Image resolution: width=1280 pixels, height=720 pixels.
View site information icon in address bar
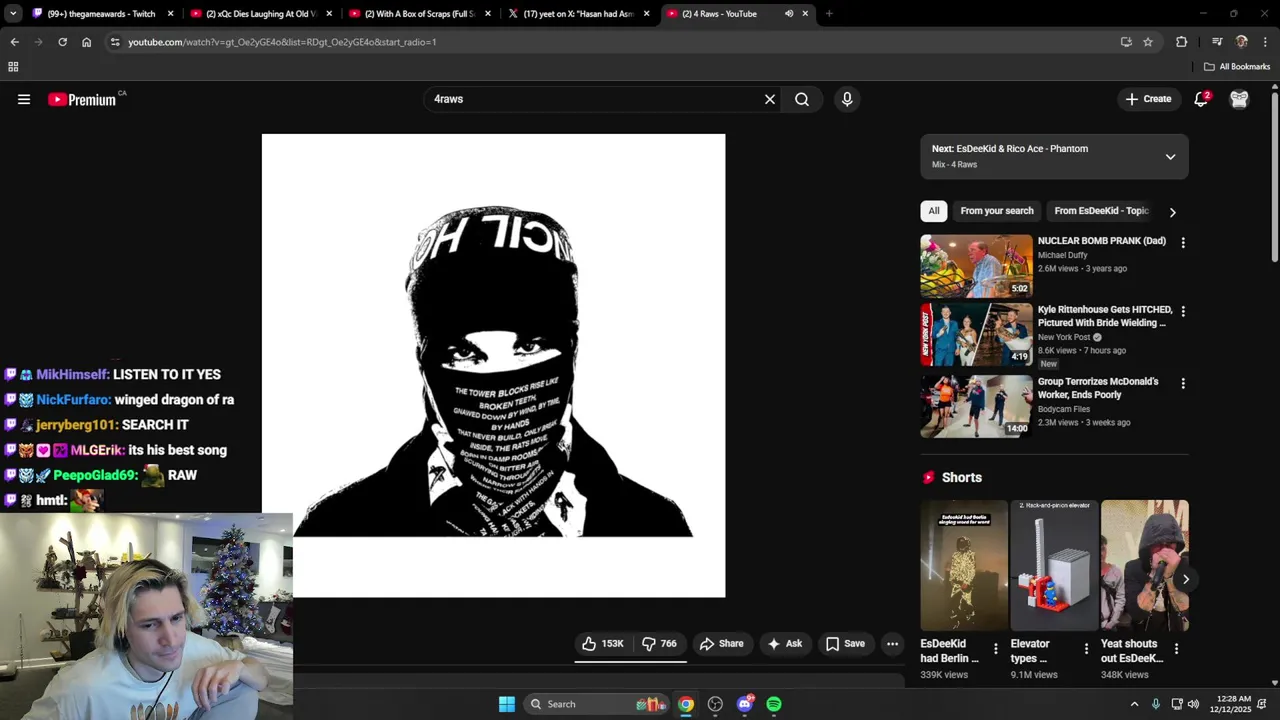click(x=115, y=42)
